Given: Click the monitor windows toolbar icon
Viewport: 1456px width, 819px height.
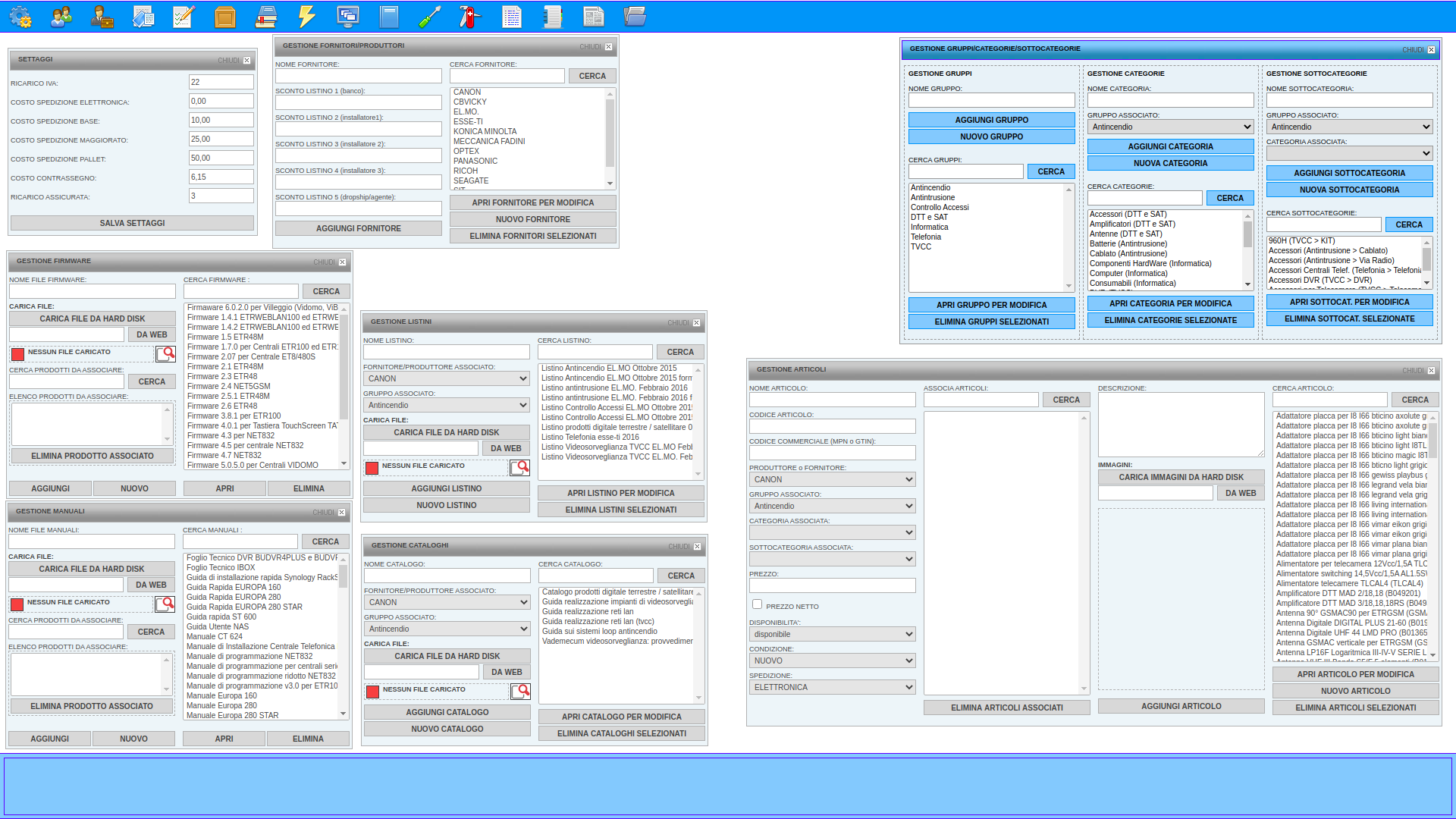Looking at the screenshot, I should pos(347,17).
